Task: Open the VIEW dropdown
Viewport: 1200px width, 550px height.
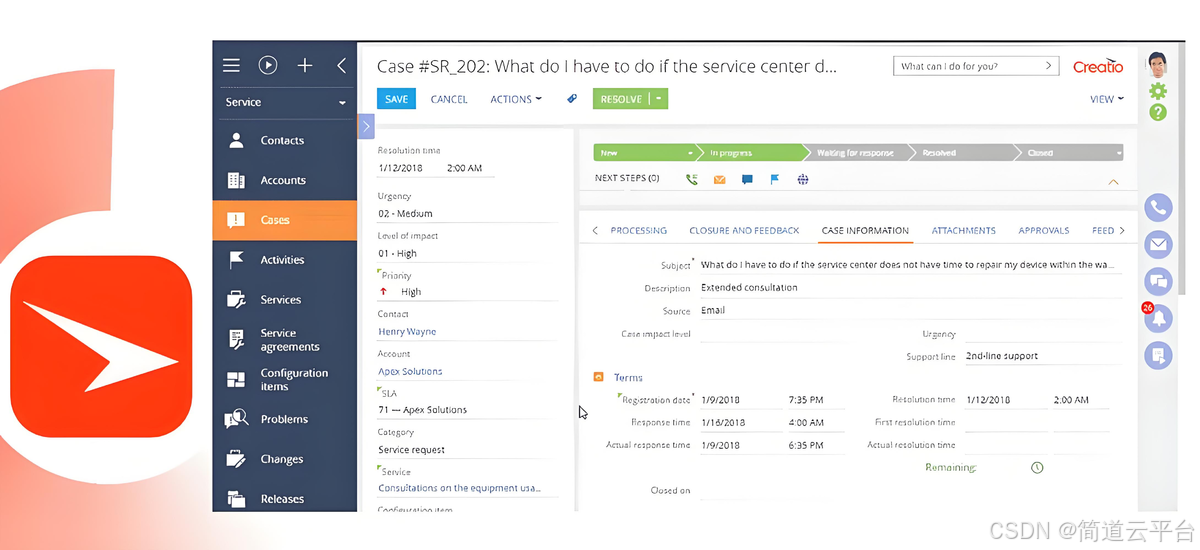Action: (x=1106, y=99)
